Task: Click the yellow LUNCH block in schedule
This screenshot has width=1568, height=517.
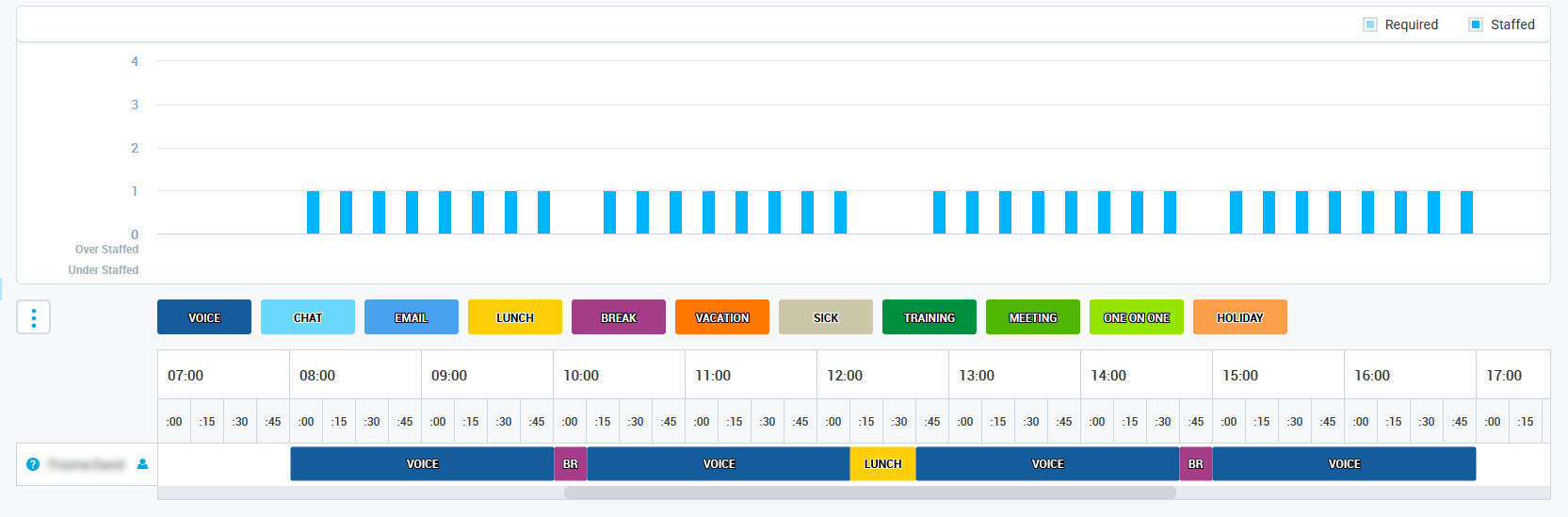Action: click(x=882, y=464)
